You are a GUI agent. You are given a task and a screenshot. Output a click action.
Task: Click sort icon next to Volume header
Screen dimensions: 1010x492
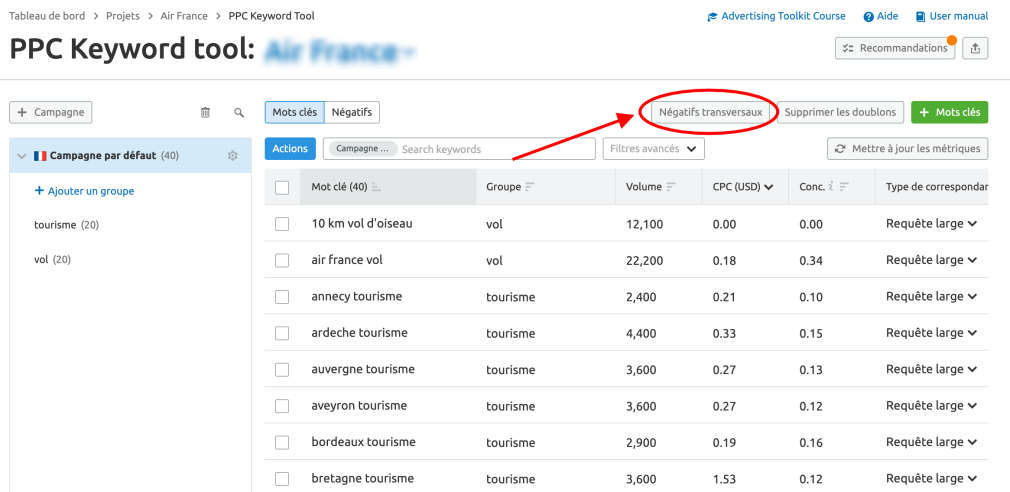click(x=671, y=187)
